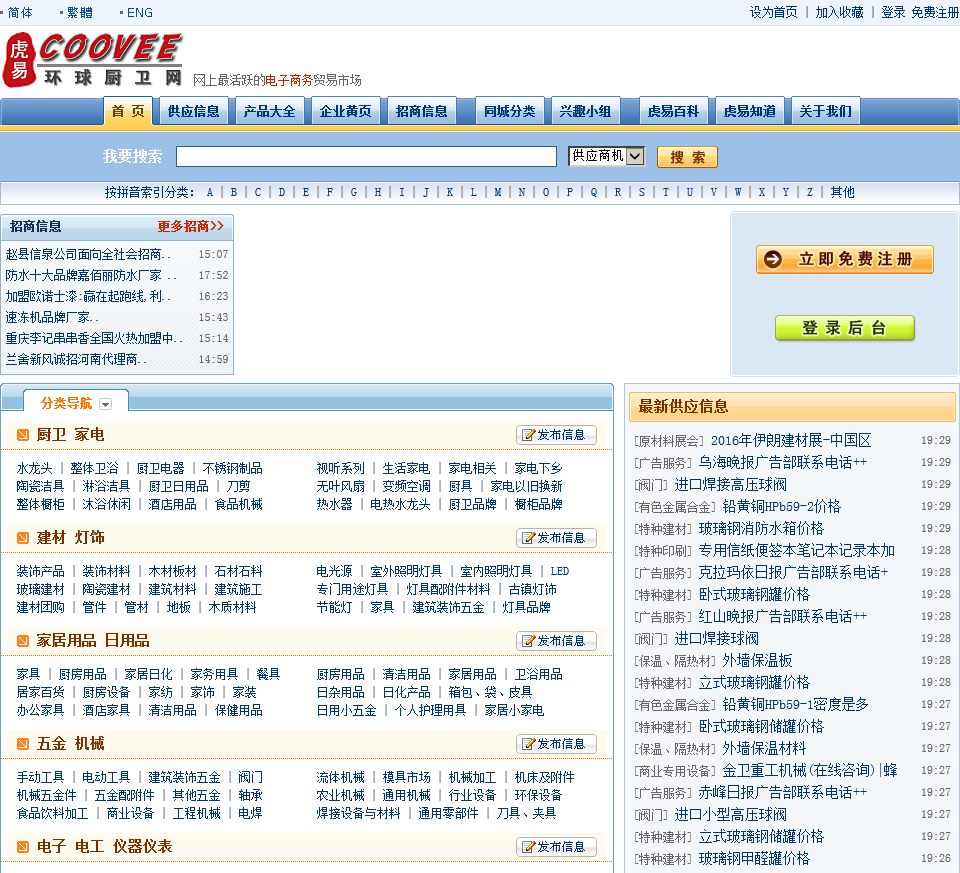Click the orange icon beside 厨卫 家电
Viewport: 960px width, 873px height.
tap(23, 435)
